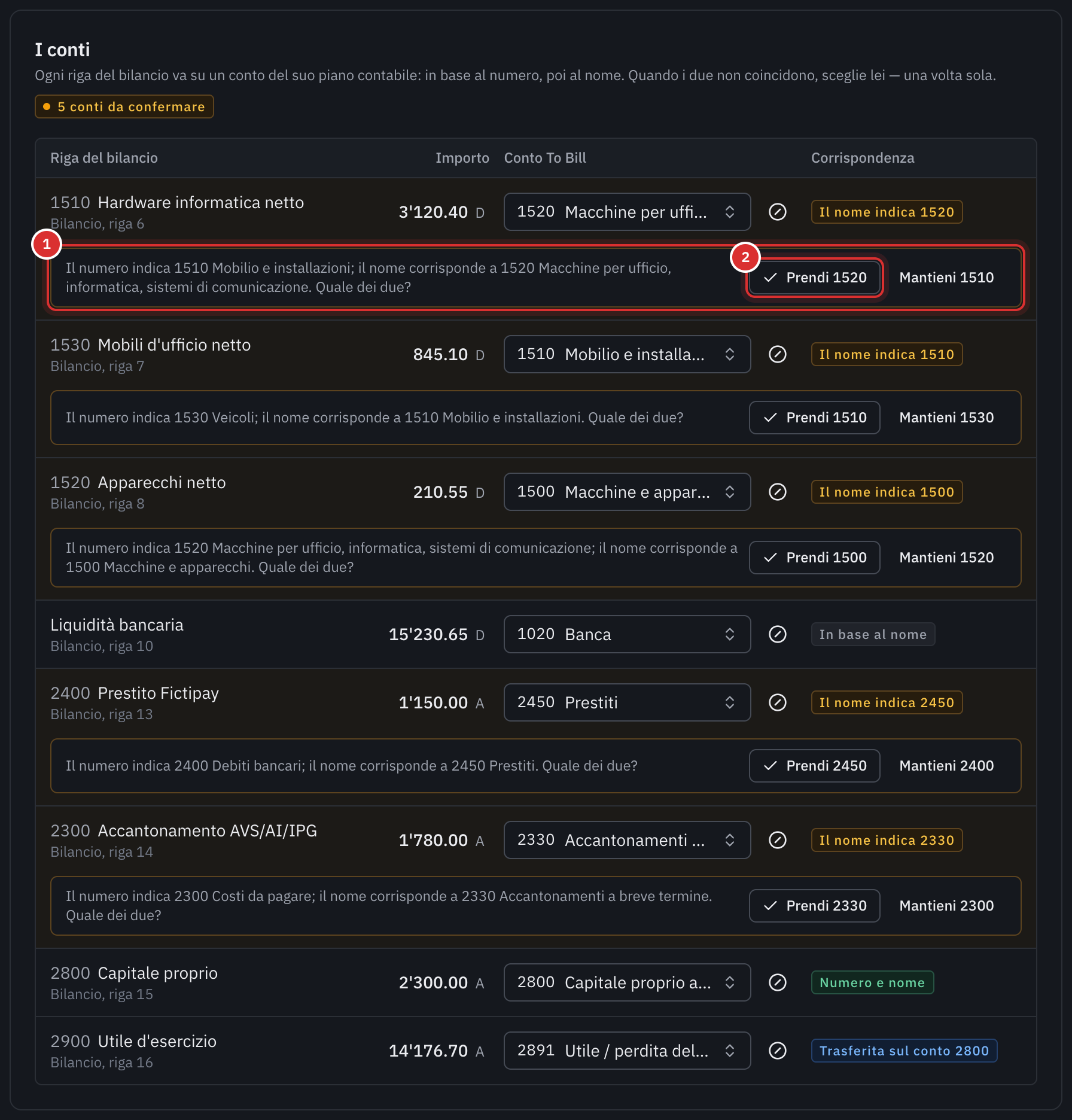Click the ignore icon for Mobili d'ufficio netto
Image resolution: width=1072 pixels, height=1120 pixels.
point(777,354)
